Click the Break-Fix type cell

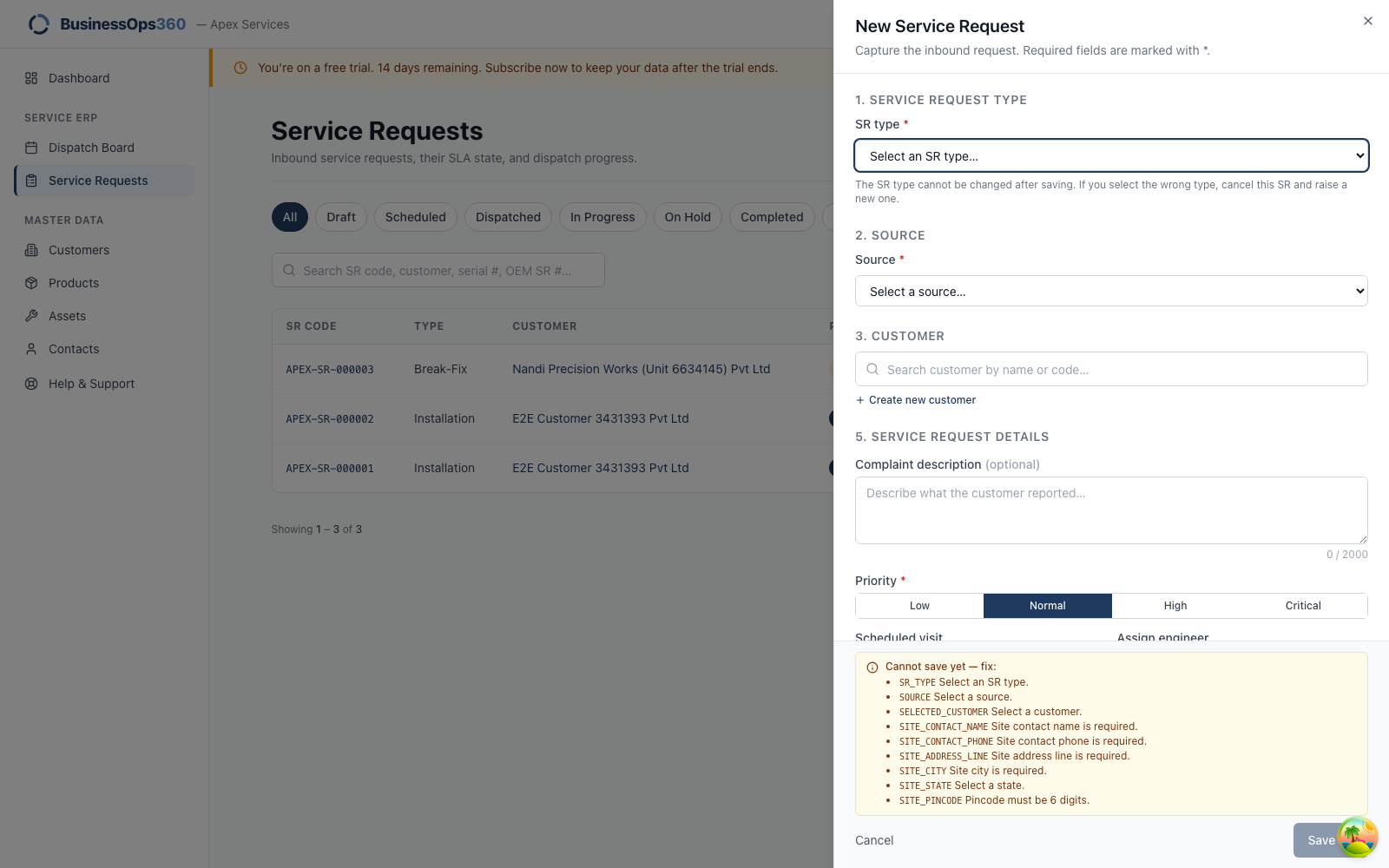(x=440, y=369)
